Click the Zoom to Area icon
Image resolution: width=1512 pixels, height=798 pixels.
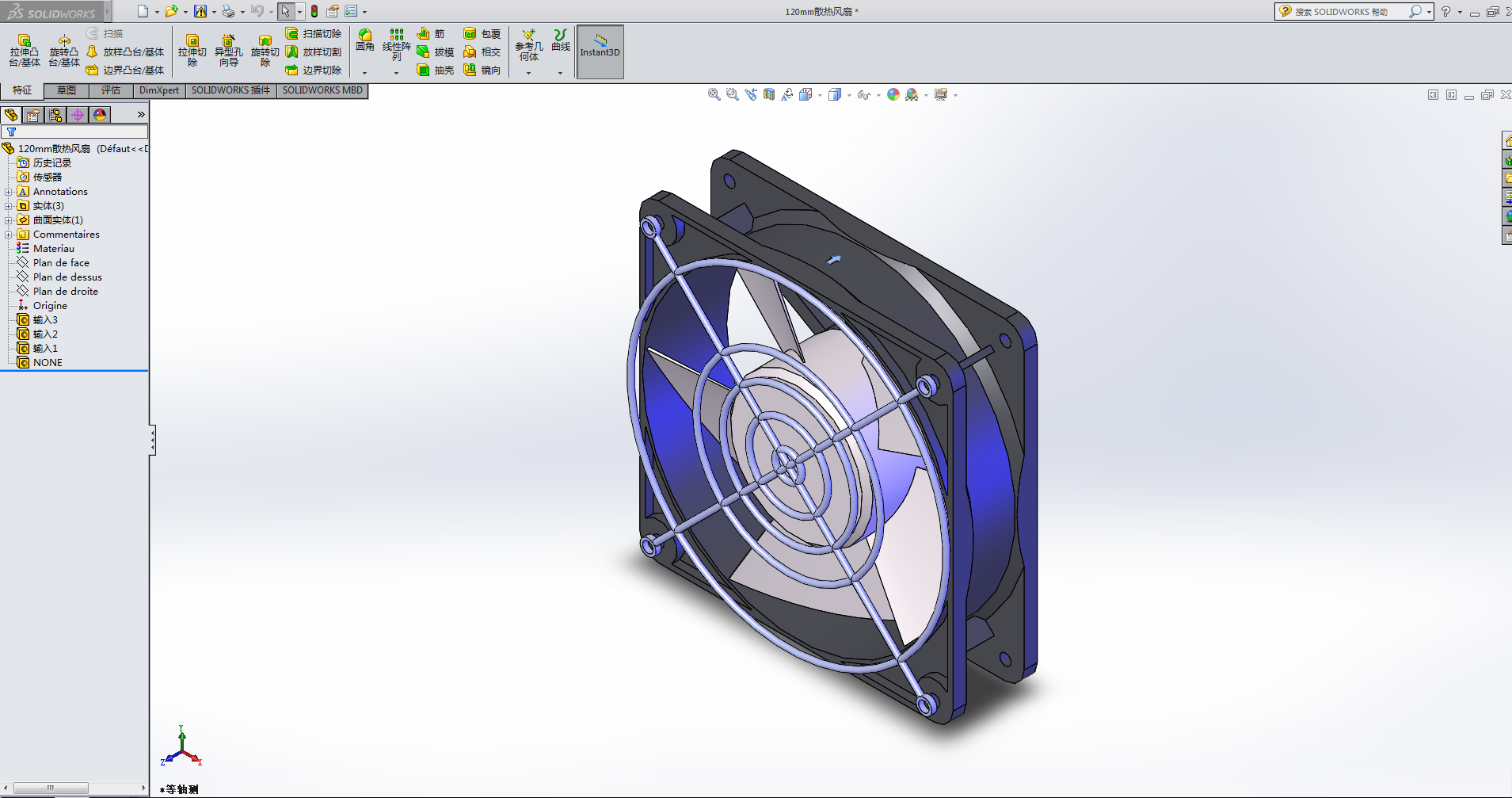733,95
